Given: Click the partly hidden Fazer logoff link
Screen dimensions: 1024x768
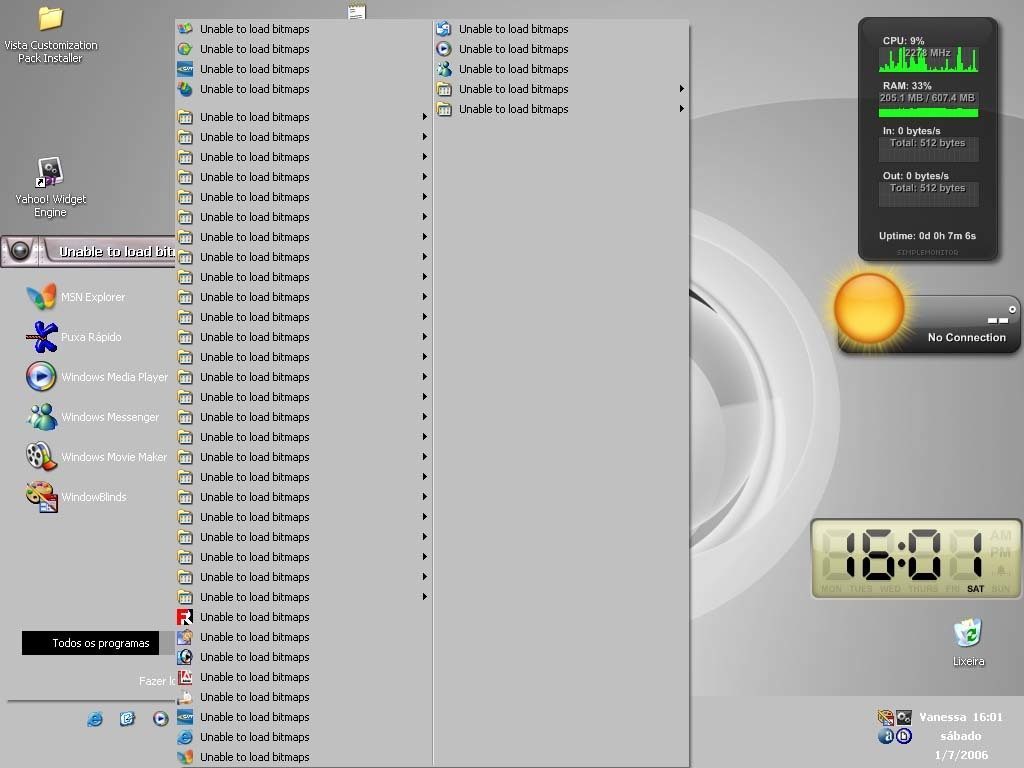Looking at the screenshot, I should (x=157, y=681).
